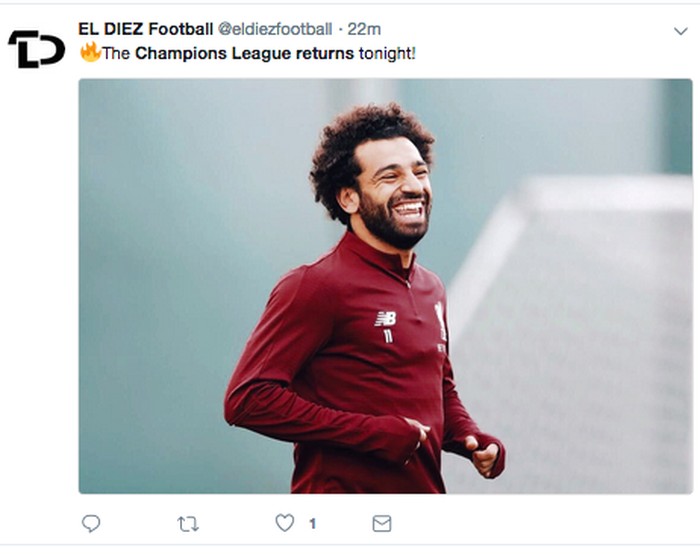This screenshot has height=556, width=700.
Task: Click the number 11 on training top
Action: (x=387, y=337)
